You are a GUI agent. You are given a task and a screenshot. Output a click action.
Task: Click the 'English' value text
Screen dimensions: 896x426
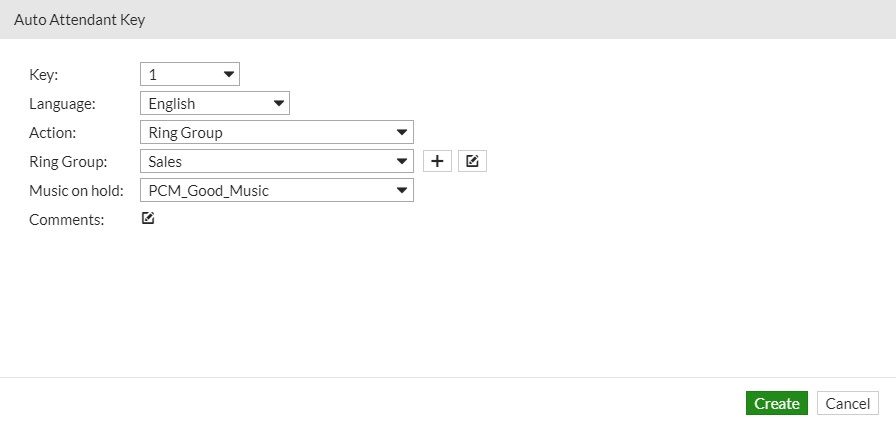pos(171,103)
